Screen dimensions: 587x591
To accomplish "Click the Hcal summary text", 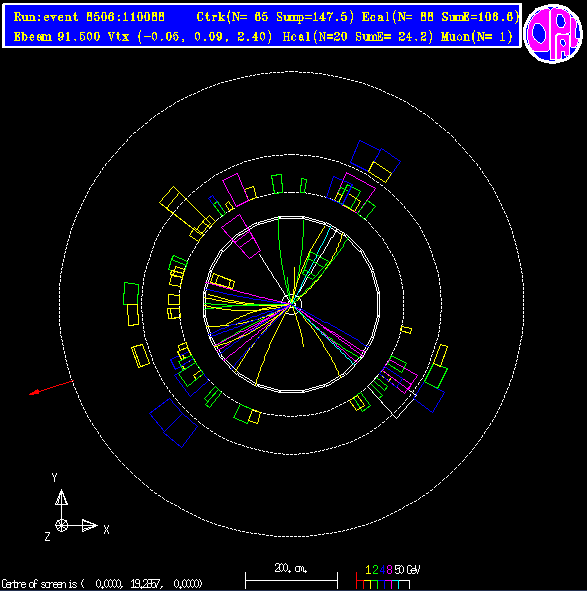I will coord(358,37).
